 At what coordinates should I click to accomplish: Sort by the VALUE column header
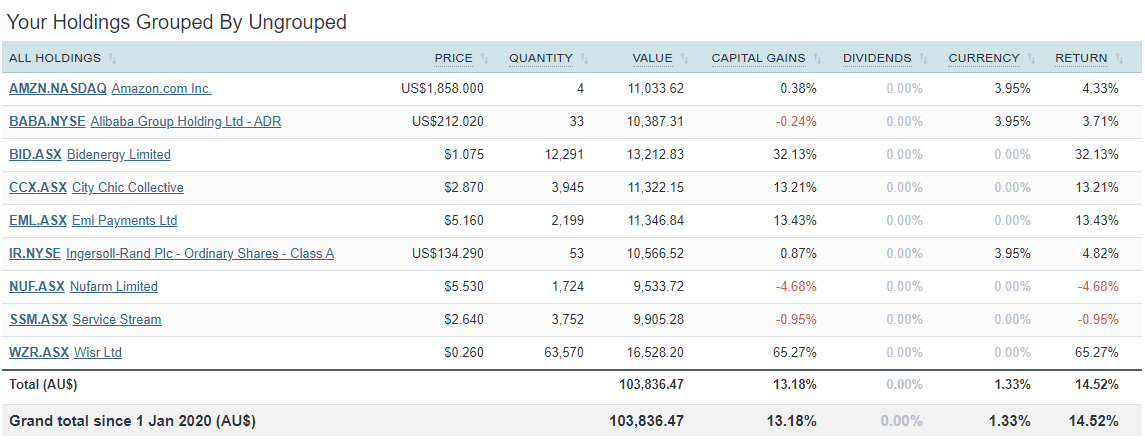pyautogui.click(x=652, y=58)
